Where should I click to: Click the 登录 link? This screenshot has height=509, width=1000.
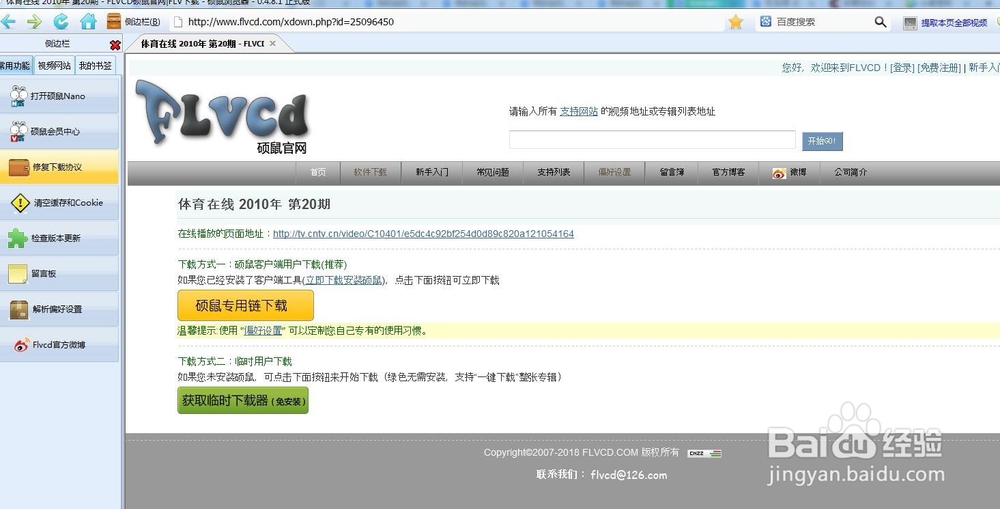[x=902, y=68]
